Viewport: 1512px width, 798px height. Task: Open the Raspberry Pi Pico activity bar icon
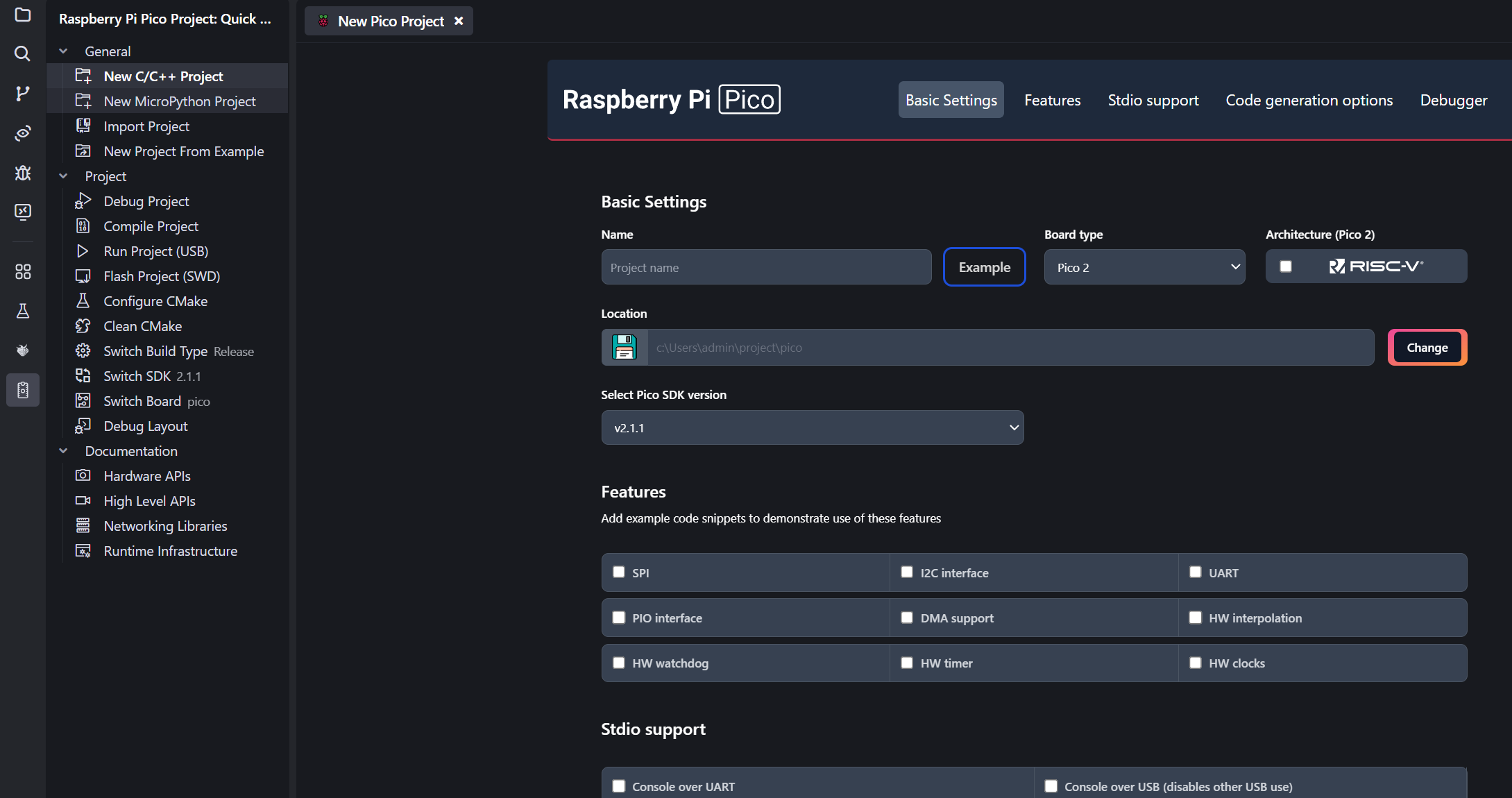[x=23, y=390]
